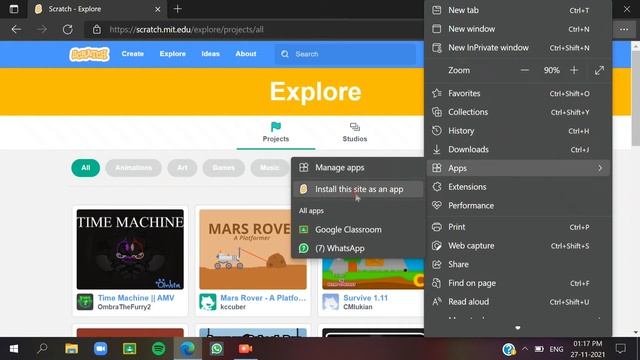This screenshot has width=640, height=360.
Task: Open Performance from the menu
Action: (518, 206)
